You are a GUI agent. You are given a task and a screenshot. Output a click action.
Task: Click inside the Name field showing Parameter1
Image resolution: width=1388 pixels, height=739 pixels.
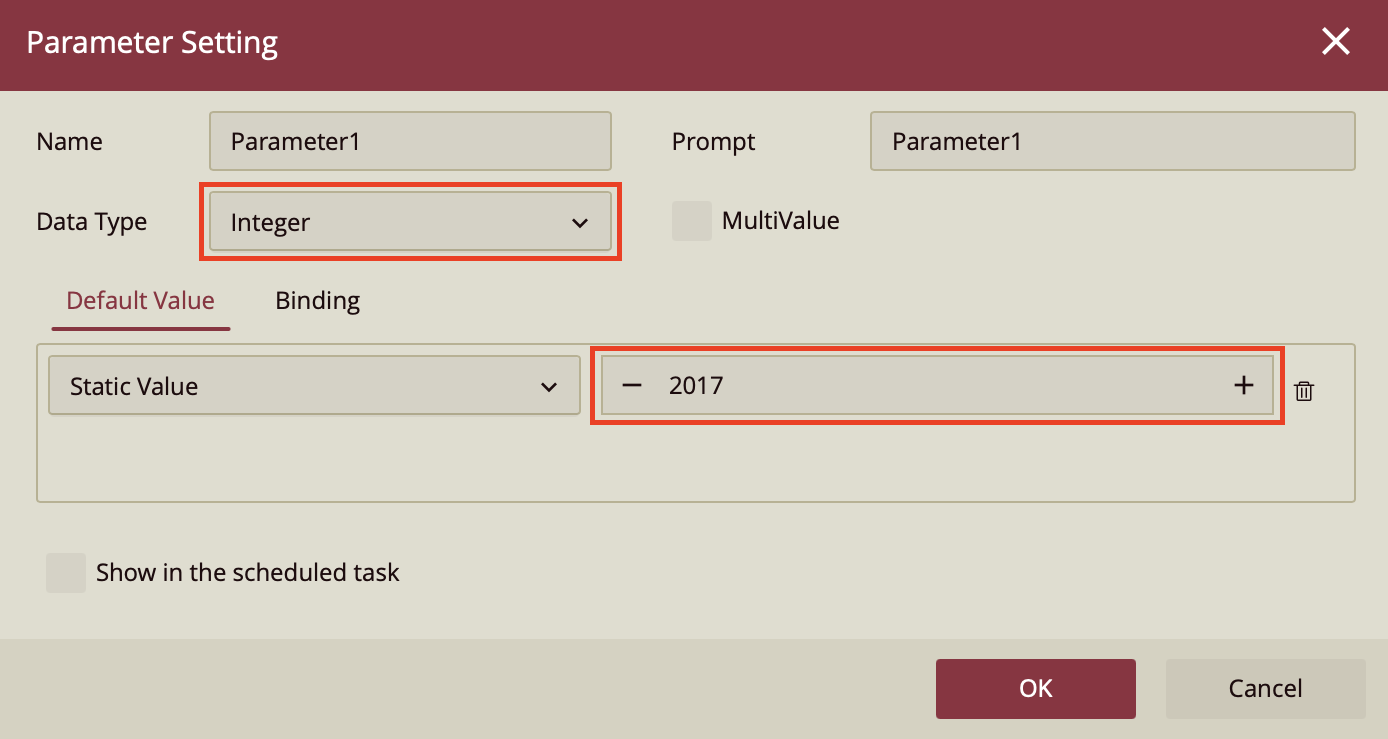(x=410, y=141)
